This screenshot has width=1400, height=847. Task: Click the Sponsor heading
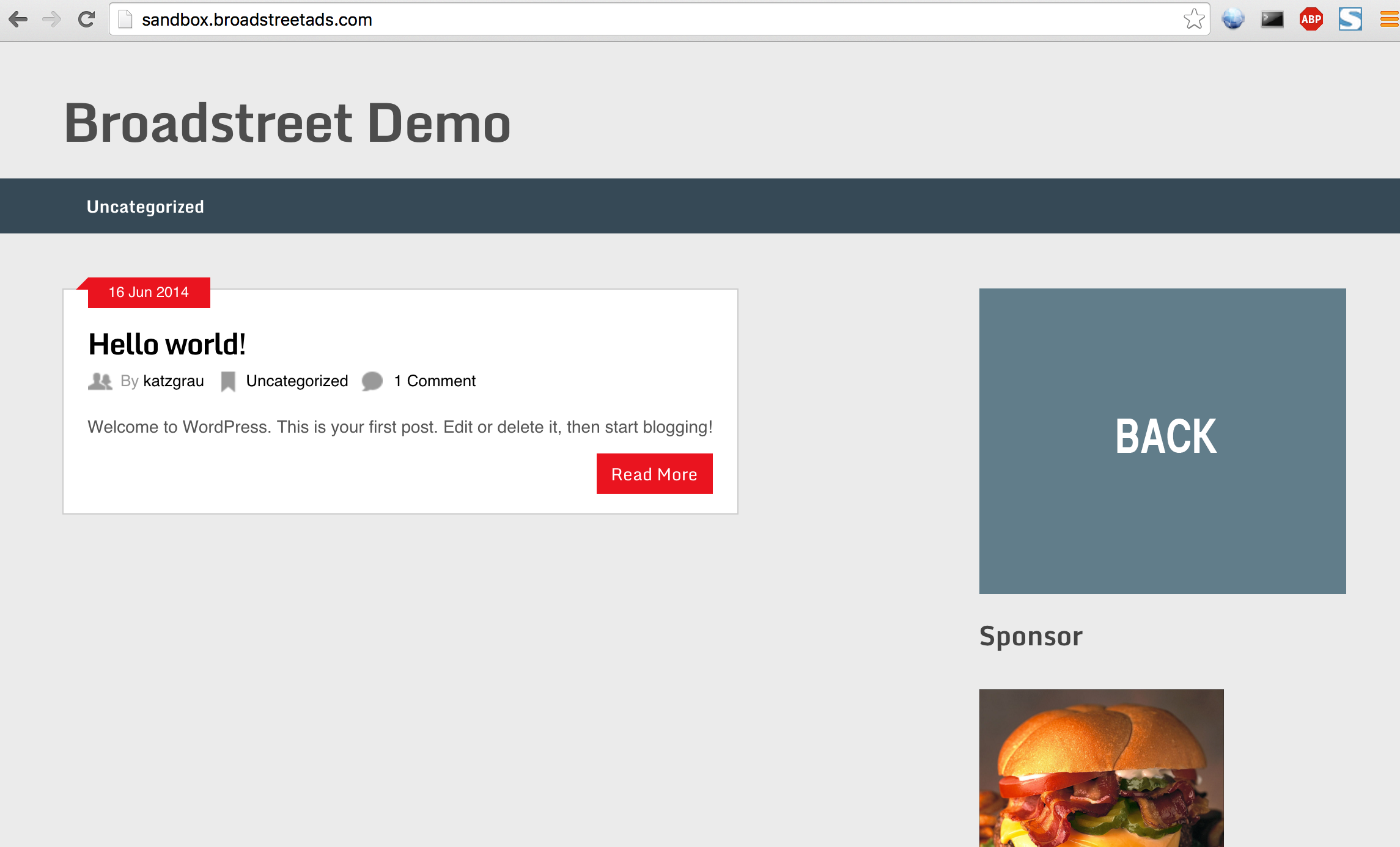tap(1031, 636)
